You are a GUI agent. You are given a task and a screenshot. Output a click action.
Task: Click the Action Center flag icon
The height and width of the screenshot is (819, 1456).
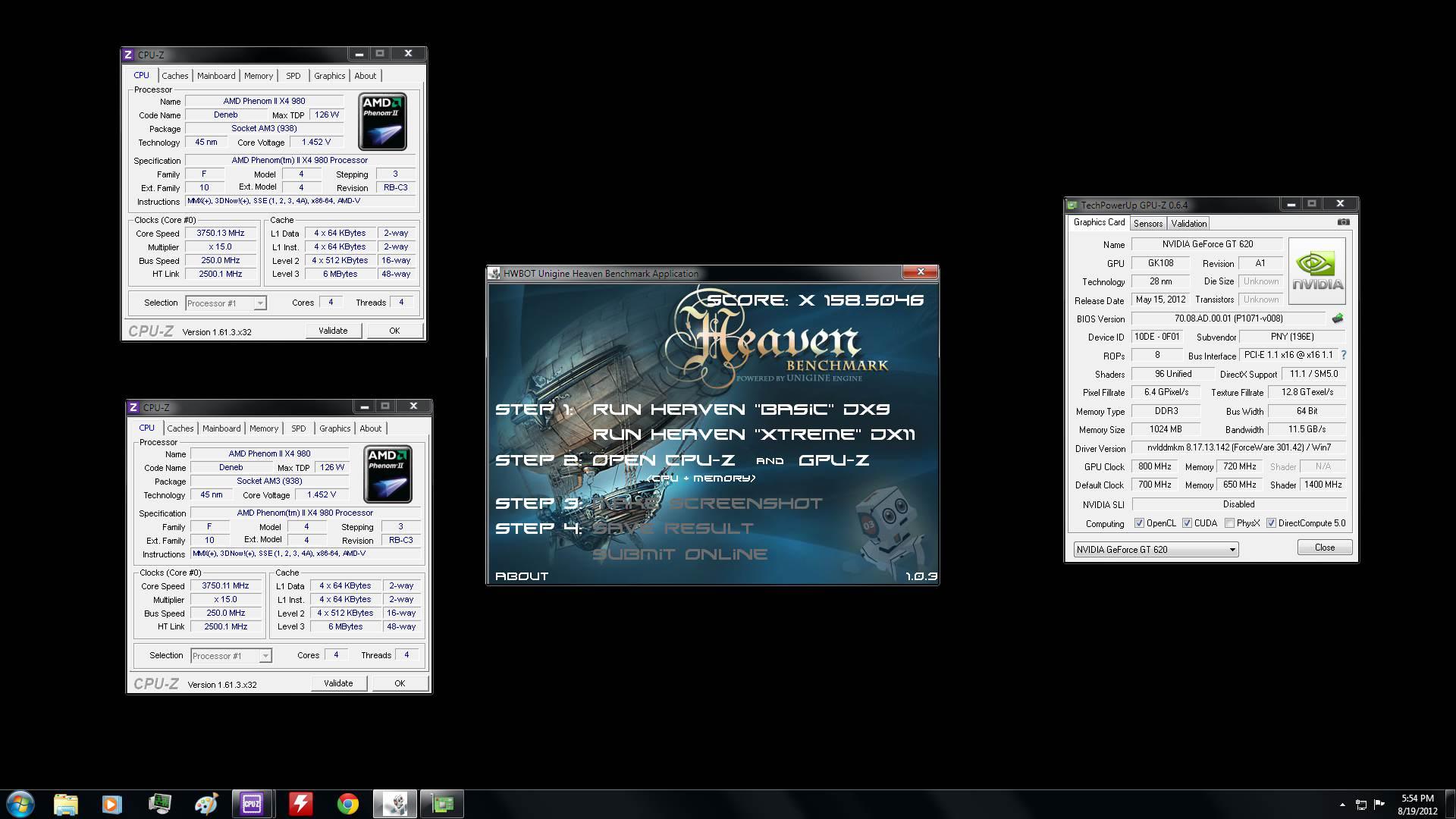(1379, 805)
